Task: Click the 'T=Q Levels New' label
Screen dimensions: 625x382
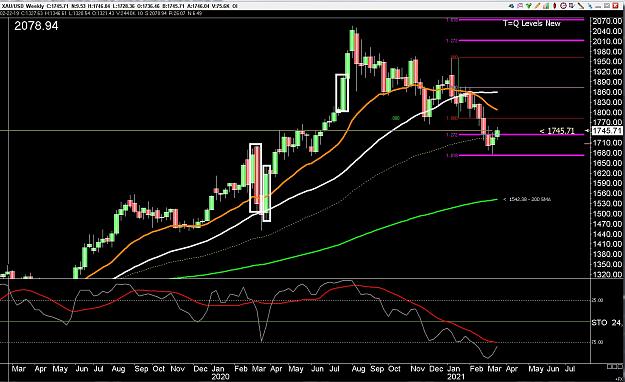Action: point(532,24)
